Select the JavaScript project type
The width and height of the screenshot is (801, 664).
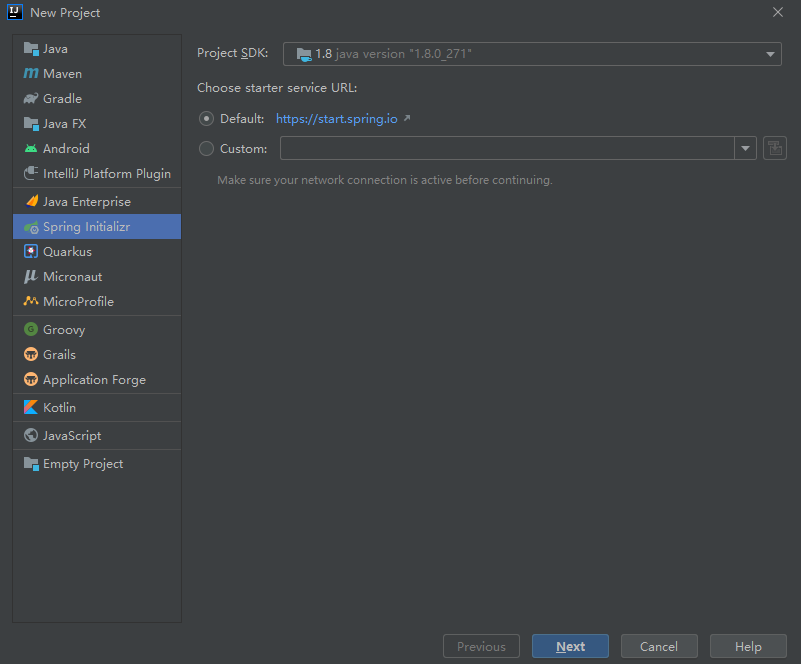point(71,436)
